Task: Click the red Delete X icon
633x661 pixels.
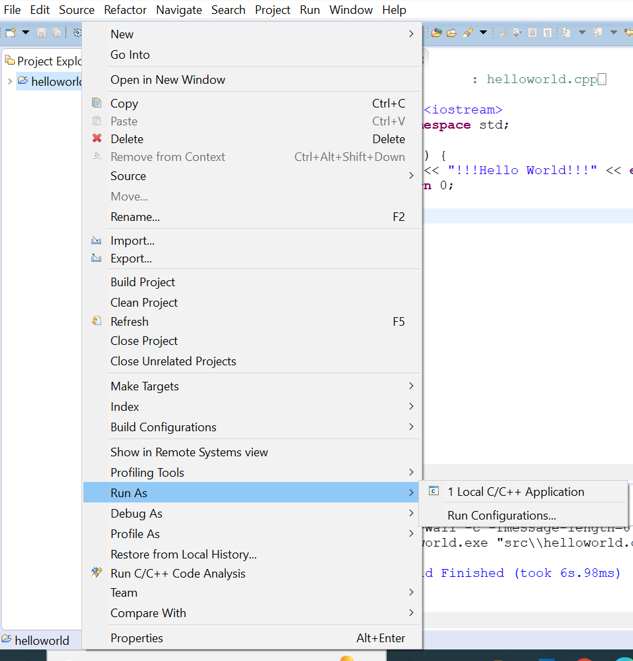Action: [97, 139]
